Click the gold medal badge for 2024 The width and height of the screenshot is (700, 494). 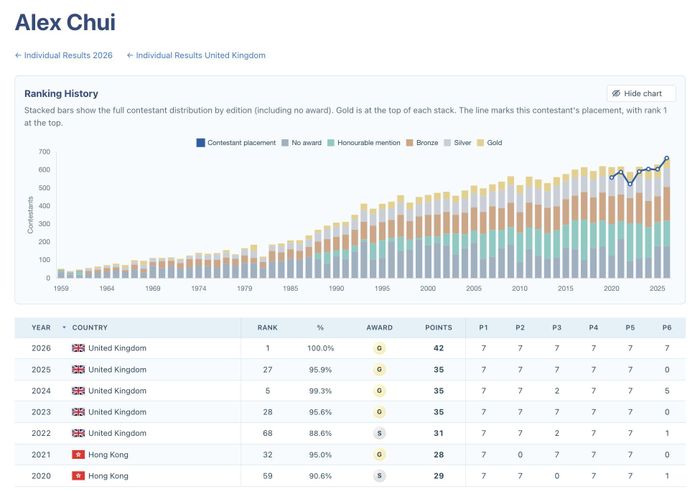(x=379, y=391)
